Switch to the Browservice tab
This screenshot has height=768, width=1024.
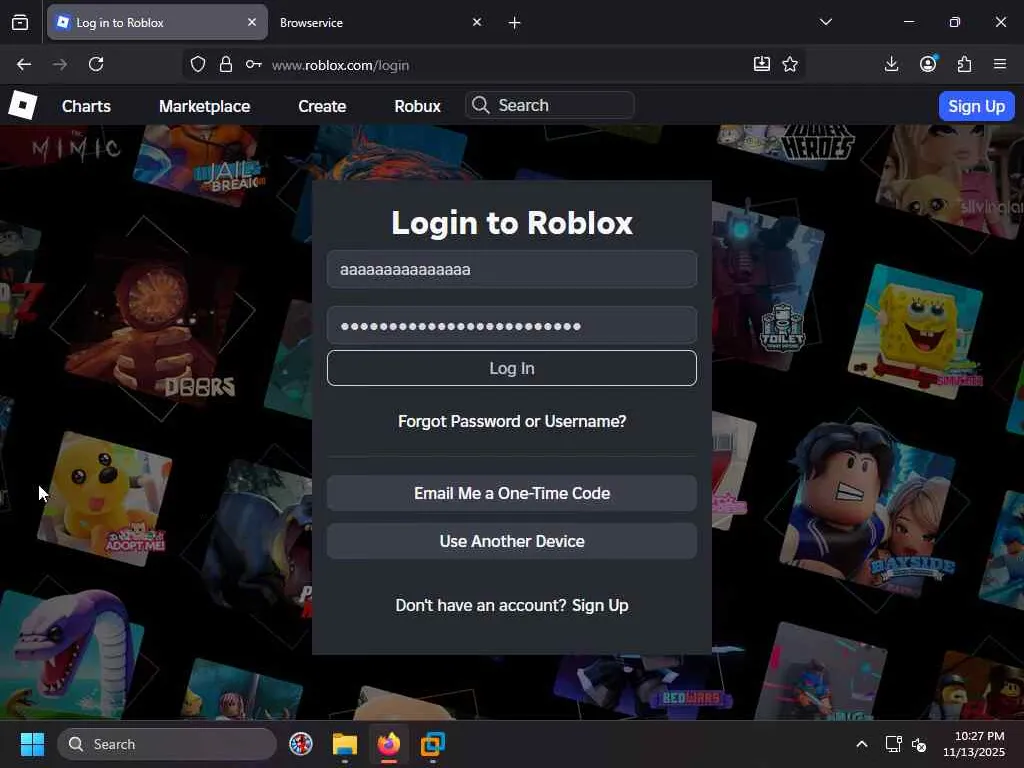coord(370,22)
